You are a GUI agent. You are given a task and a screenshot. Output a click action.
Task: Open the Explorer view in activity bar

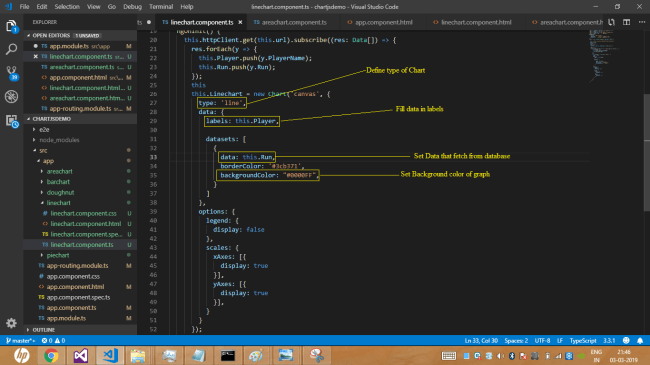coord(12,26)
